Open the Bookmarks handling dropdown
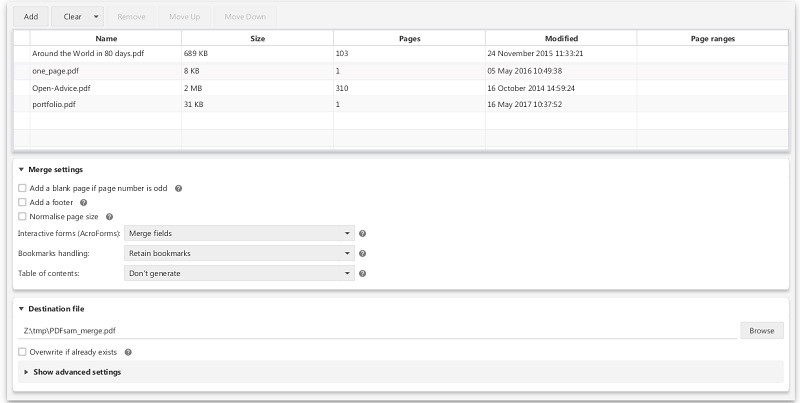Image resolution: width=800 pixels, height=403 pixels. (239, 253)
